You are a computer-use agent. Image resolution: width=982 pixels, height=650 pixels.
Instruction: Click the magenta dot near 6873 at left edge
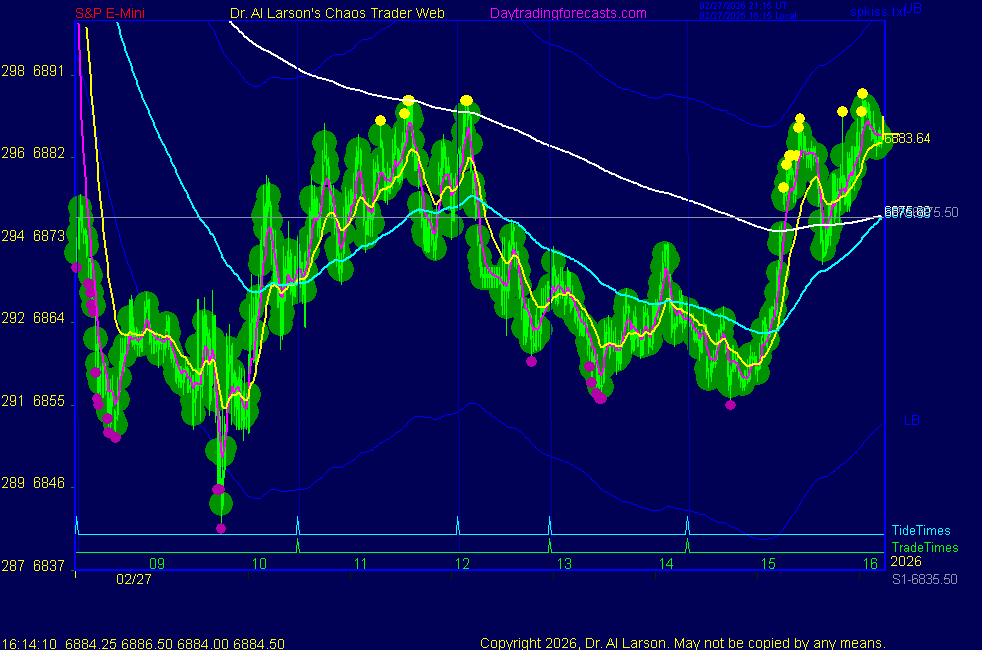[76, 267]
